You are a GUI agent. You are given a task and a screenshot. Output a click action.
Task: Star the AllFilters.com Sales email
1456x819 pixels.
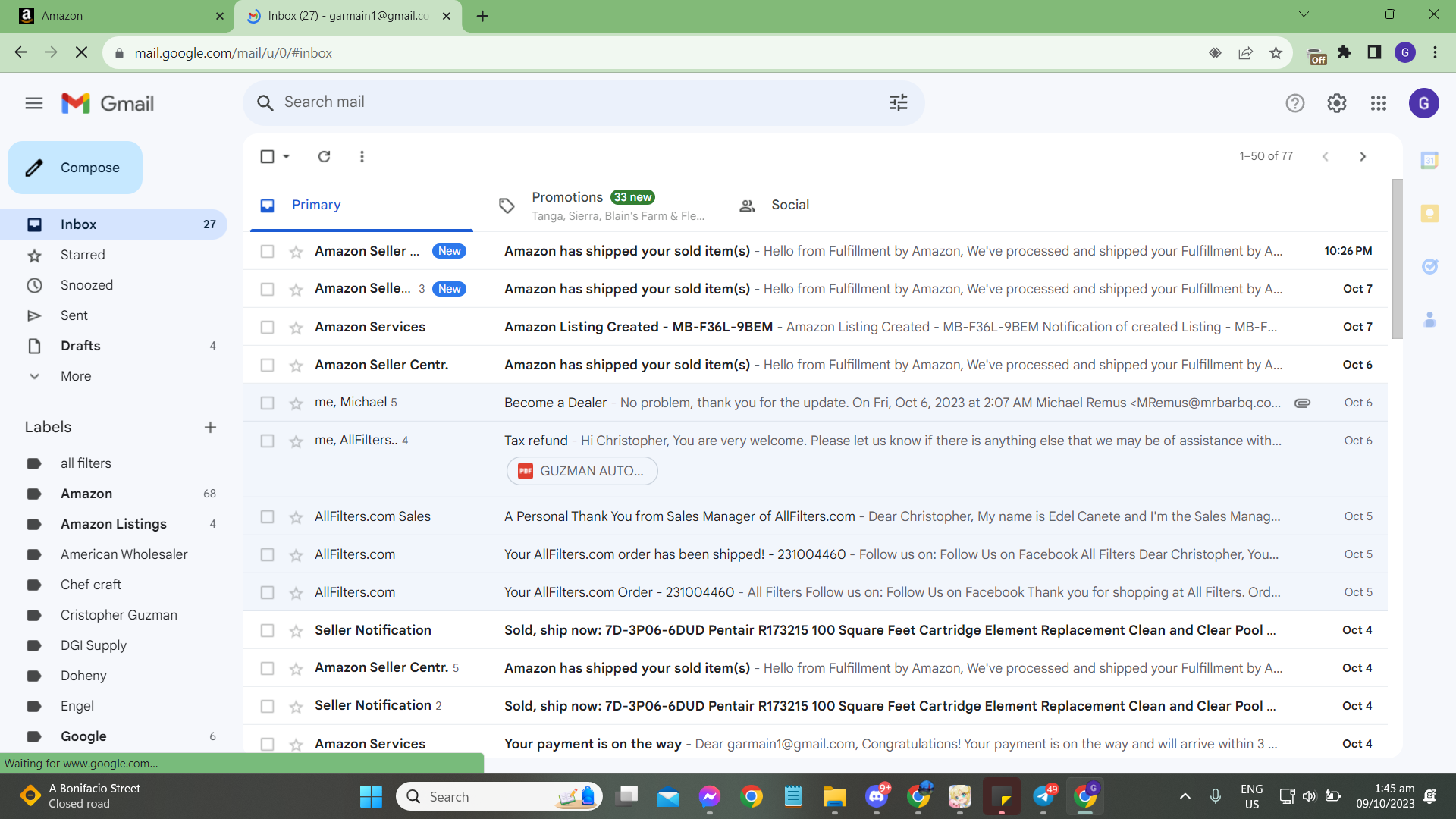coord(296,517)
